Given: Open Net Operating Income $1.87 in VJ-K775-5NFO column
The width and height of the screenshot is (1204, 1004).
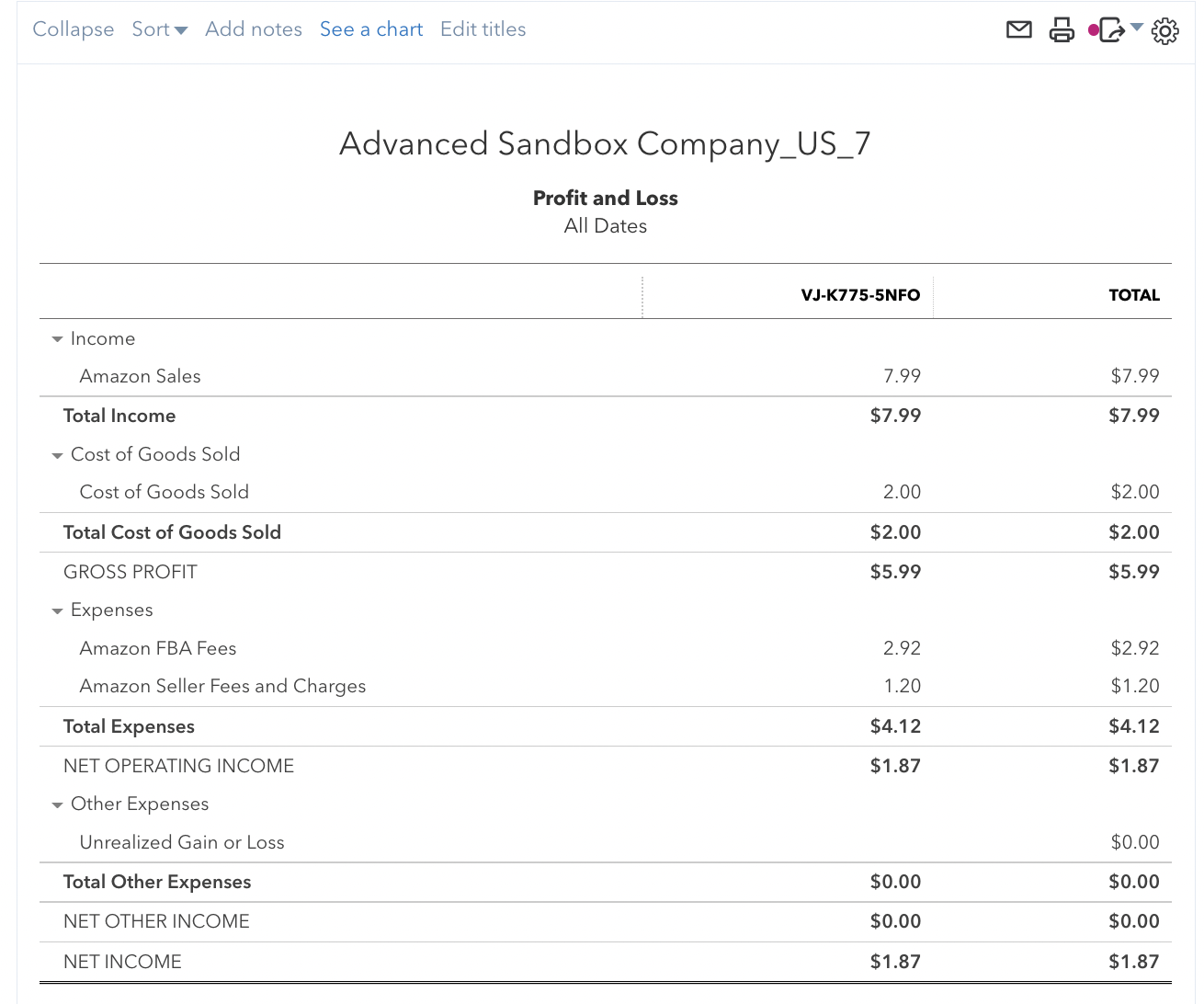Looking at the screenshot, I should point(895,766).
